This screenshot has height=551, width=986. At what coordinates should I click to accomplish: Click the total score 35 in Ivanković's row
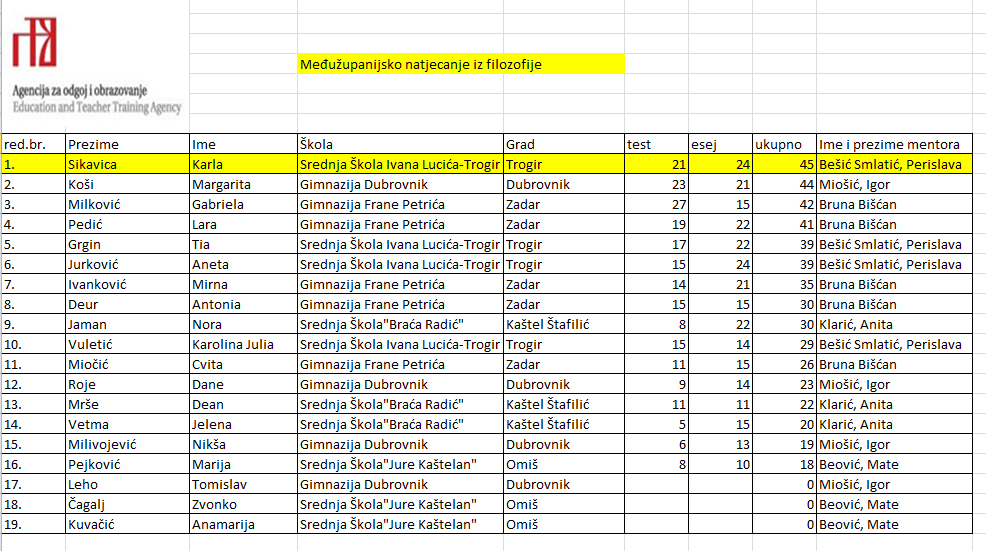(x=785, y=284)
